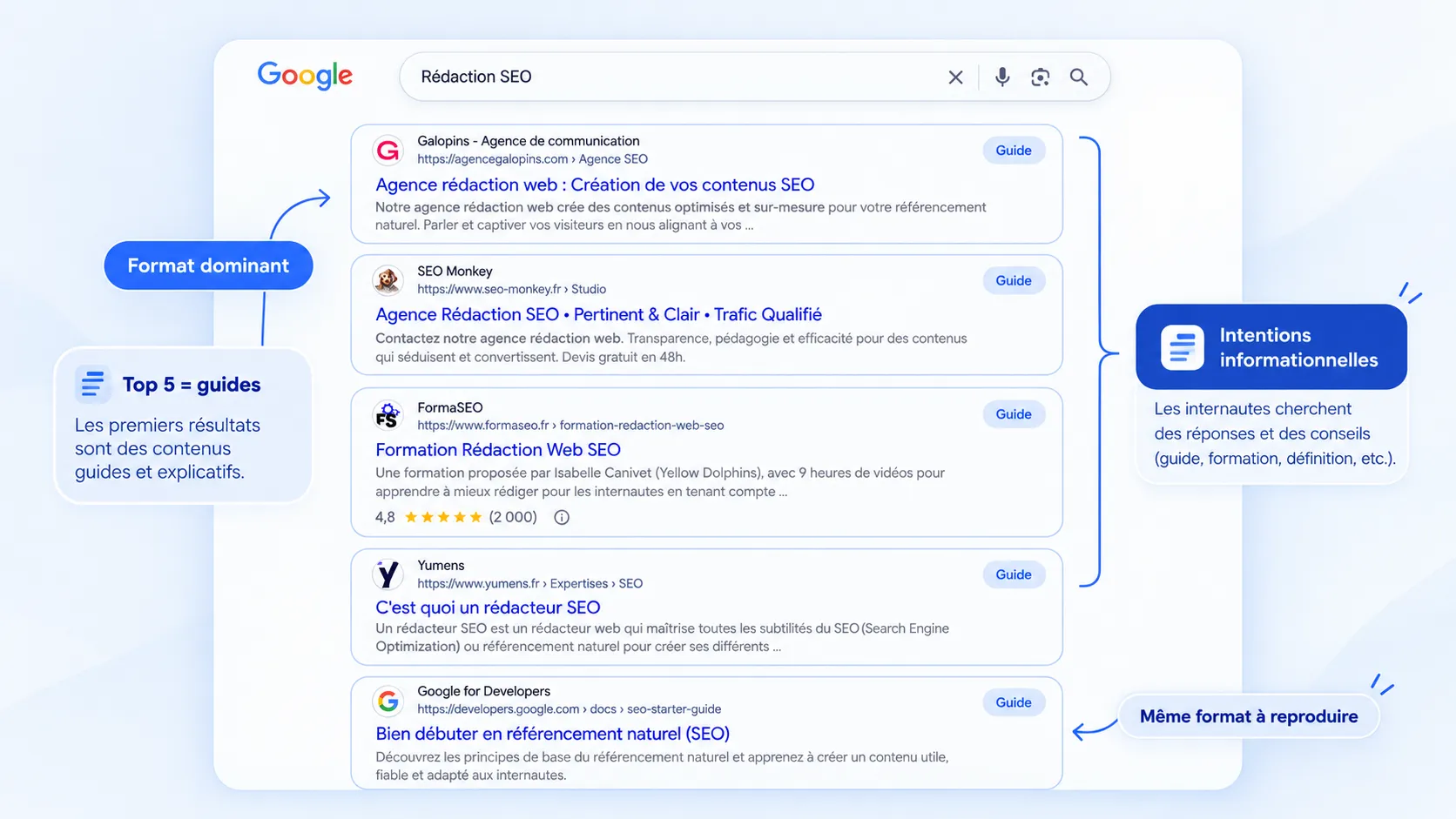Click the Un rédacteur SEO est snippet
The image size is (1456, 819).
point(662,637)
